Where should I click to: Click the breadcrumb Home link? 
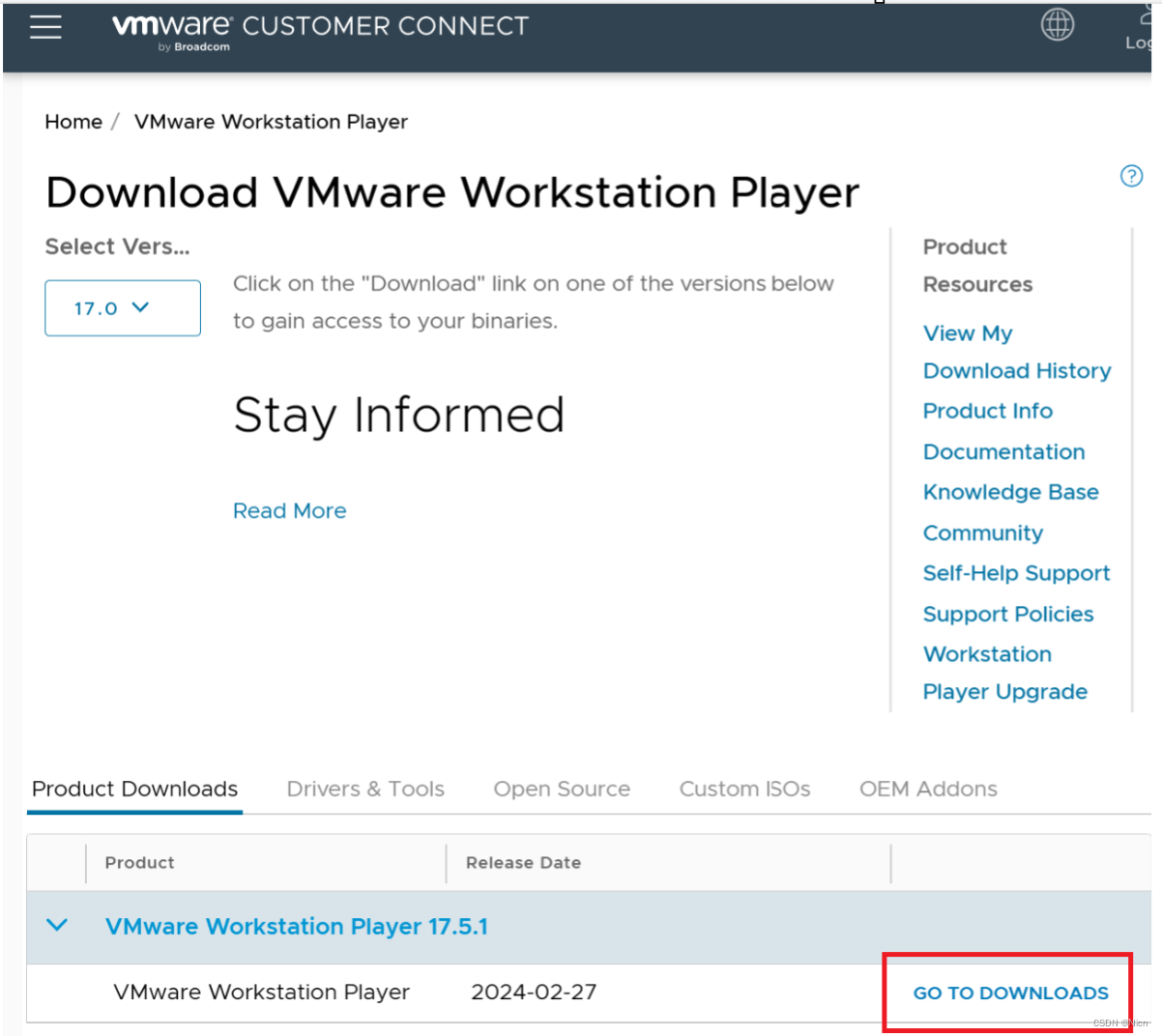(x=73, y=122)
